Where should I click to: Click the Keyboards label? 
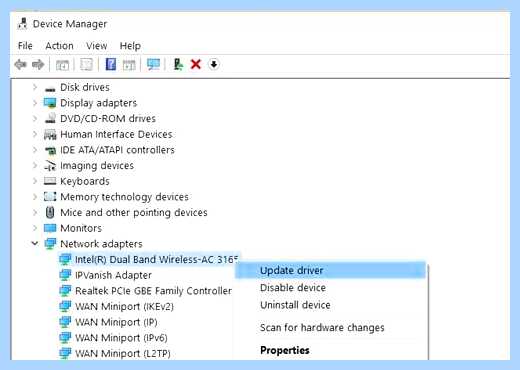point(85,181)
